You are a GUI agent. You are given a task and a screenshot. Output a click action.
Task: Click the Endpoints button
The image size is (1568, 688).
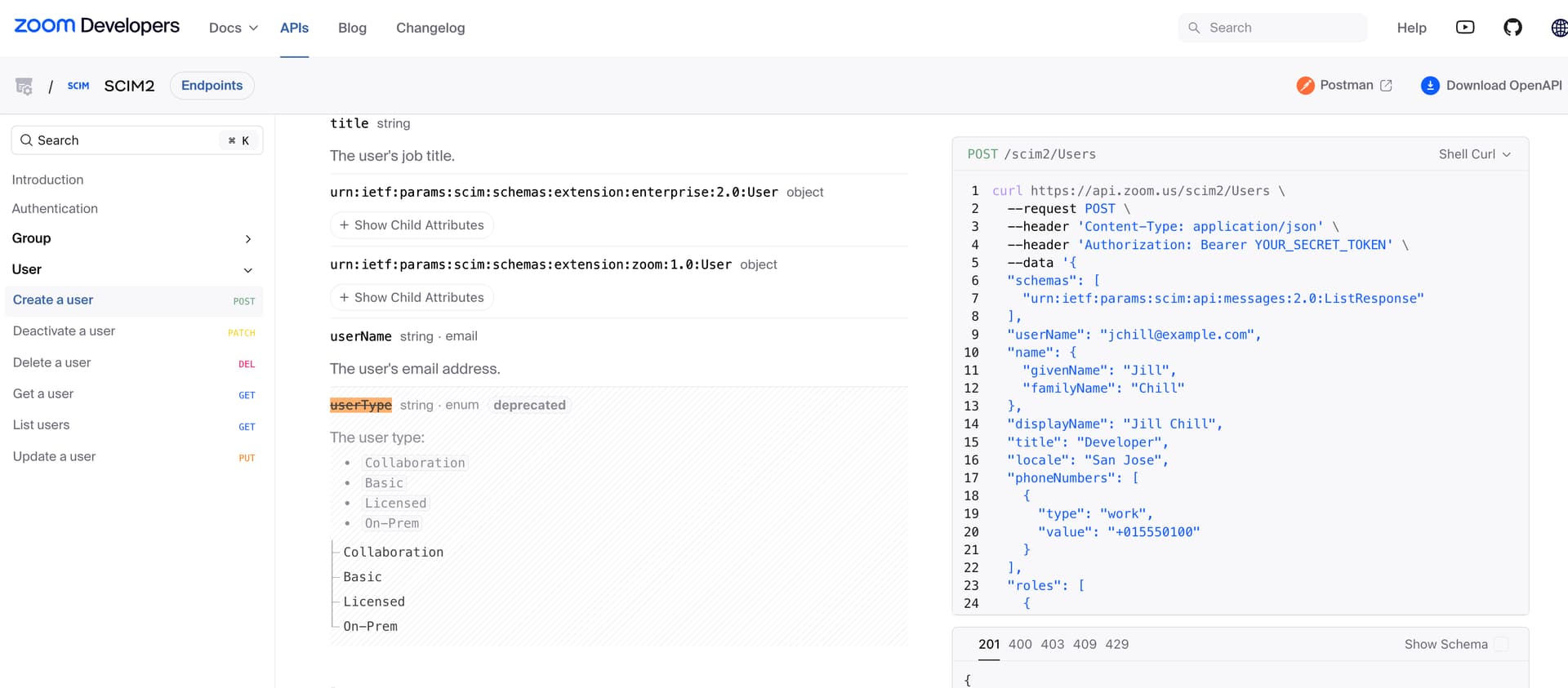tap(212, 86)
